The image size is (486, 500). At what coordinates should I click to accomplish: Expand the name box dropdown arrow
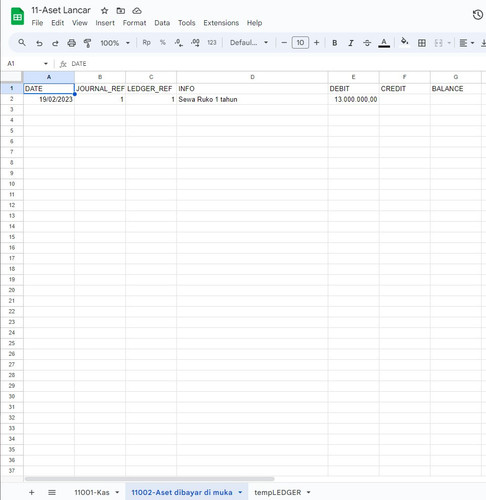pyautogui.click(x=46, y=64)
